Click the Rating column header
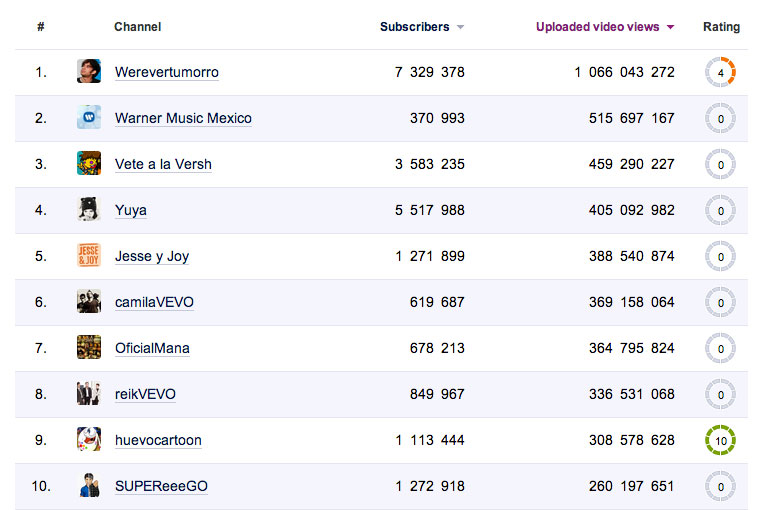766x510 pixels. tap(721, 27)
